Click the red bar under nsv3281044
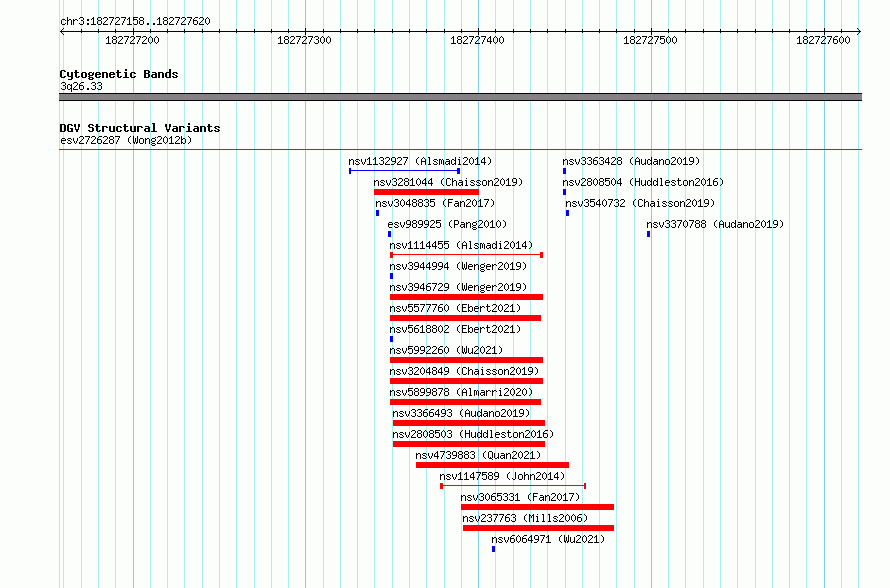The width and height of the screenshot is (890, 588). (x=426, y=192)
